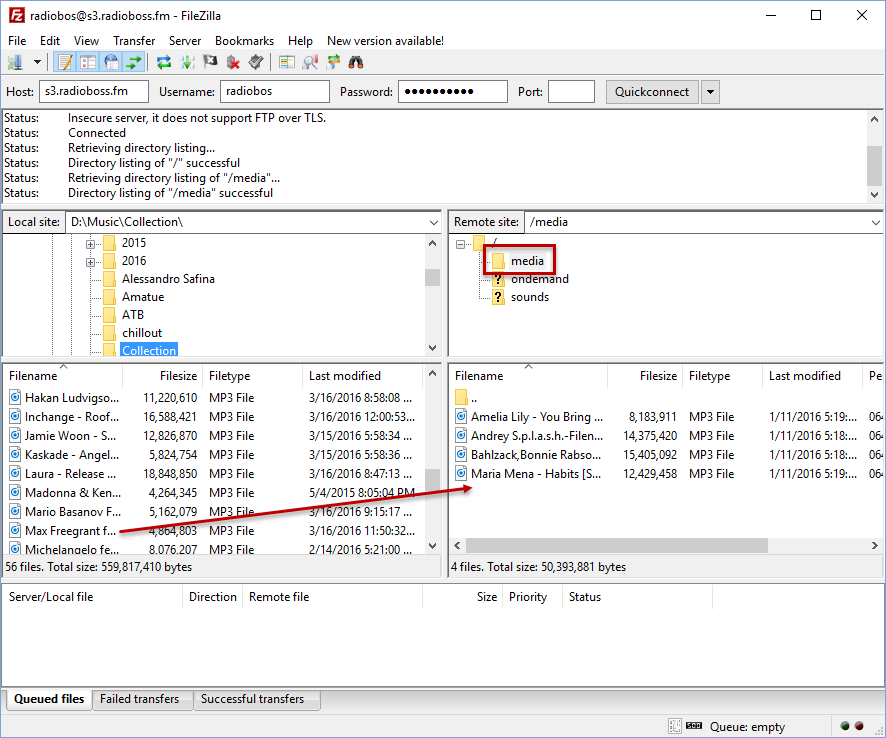The width and height of the screenshot is (886, 738).
Task: Click into the Port input field
Action: 571,92
